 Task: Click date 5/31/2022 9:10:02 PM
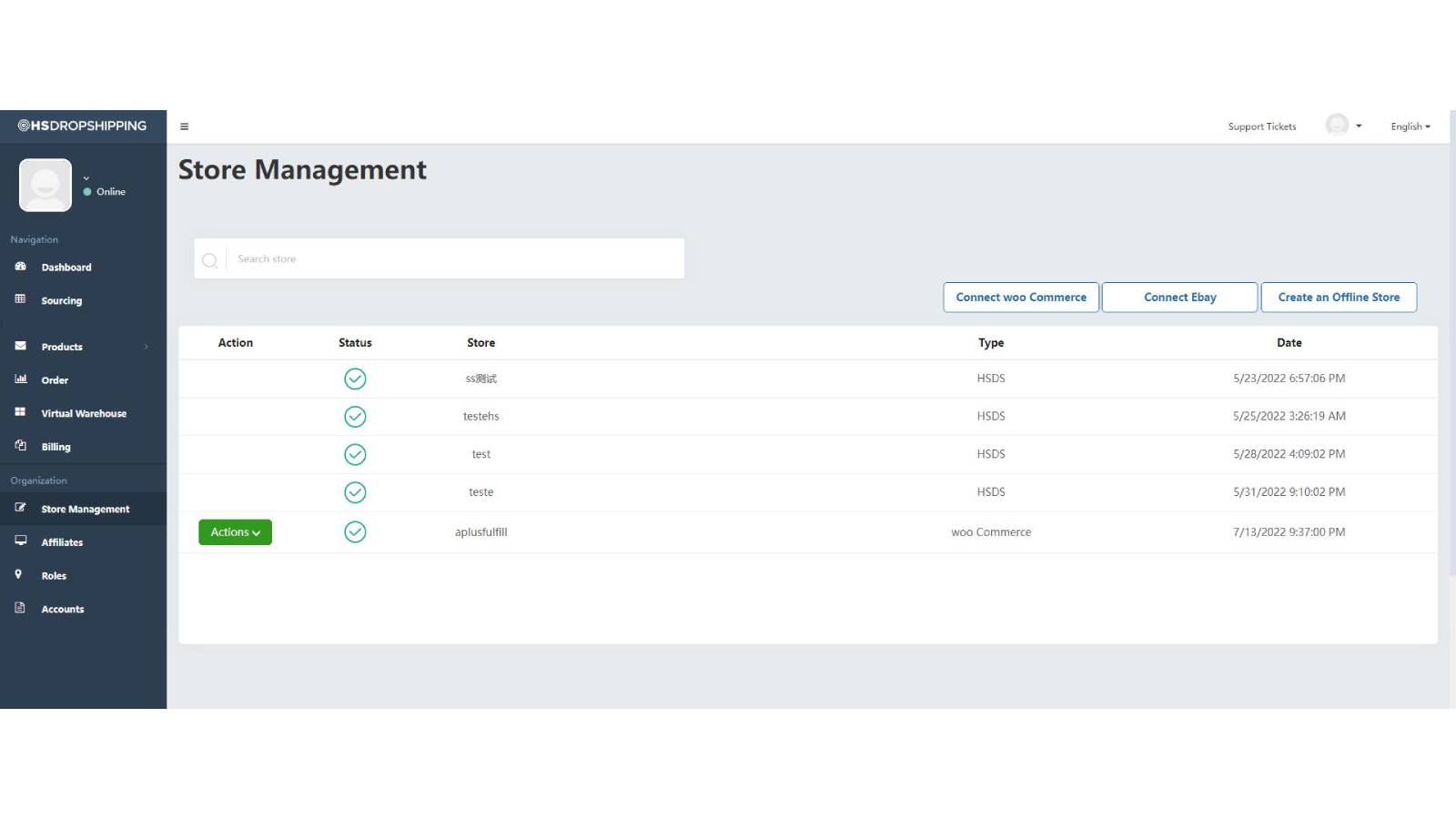click(x=1289, y=492)
